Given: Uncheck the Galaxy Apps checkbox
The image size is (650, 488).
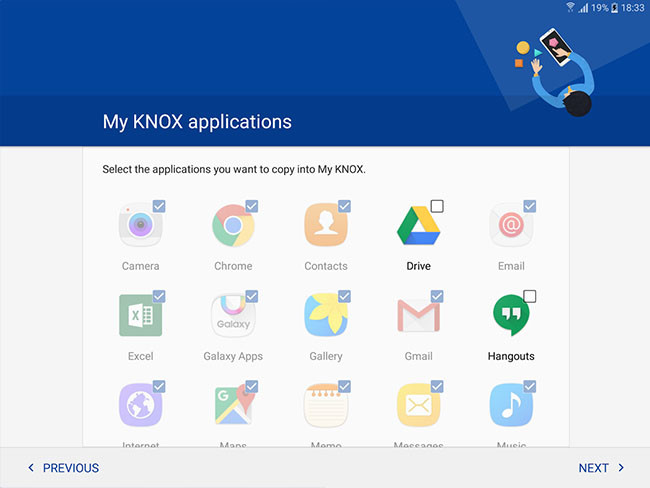Looking at the screenshot, I should coord(252,296).
